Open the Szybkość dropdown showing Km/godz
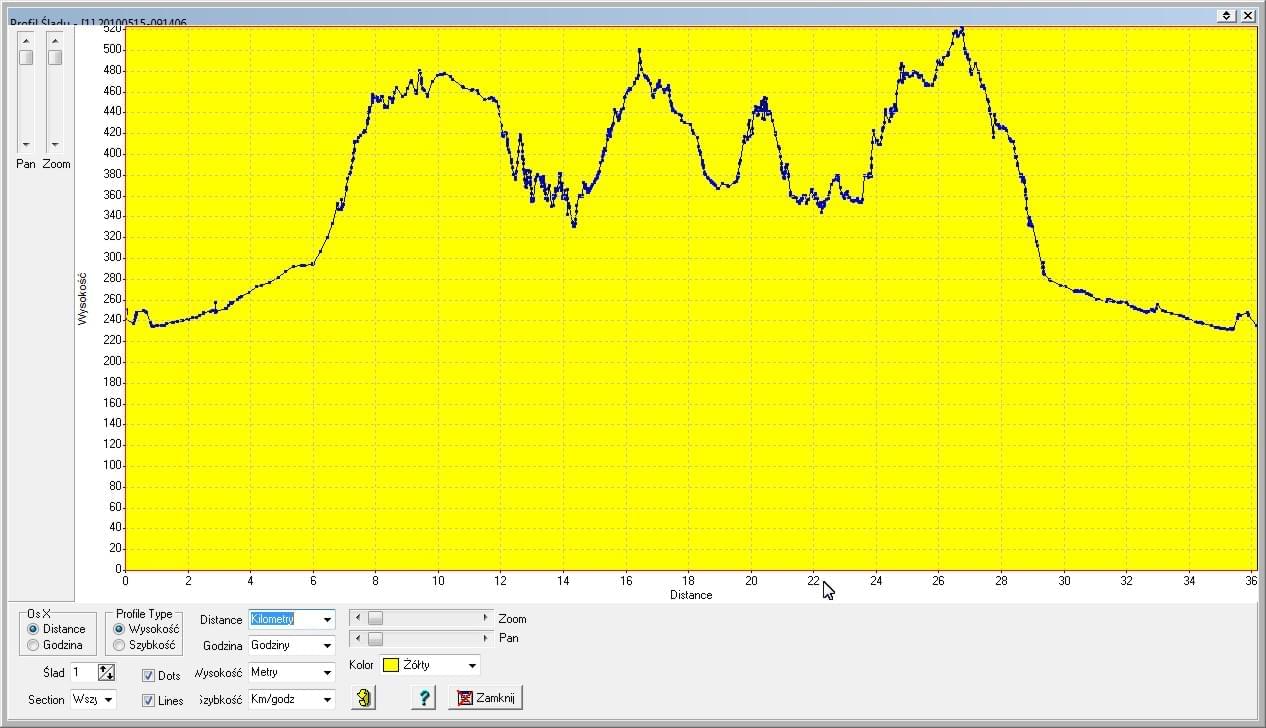This screenshot has width=1266, height=728. point(326,700)
